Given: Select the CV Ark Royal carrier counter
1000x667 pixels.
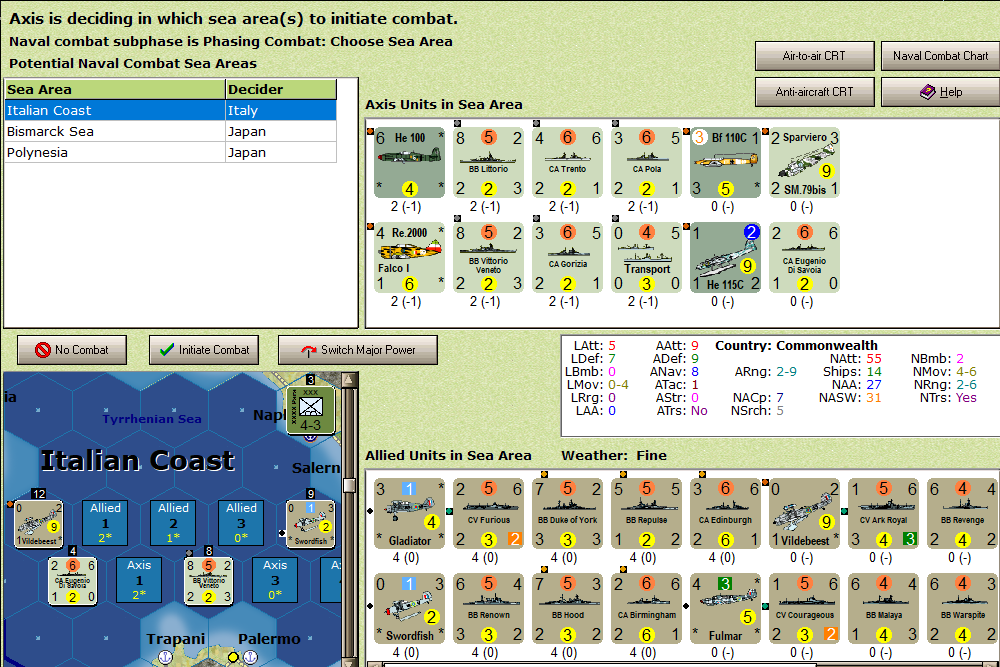Looking at the screenshot, I should point(884,514).
